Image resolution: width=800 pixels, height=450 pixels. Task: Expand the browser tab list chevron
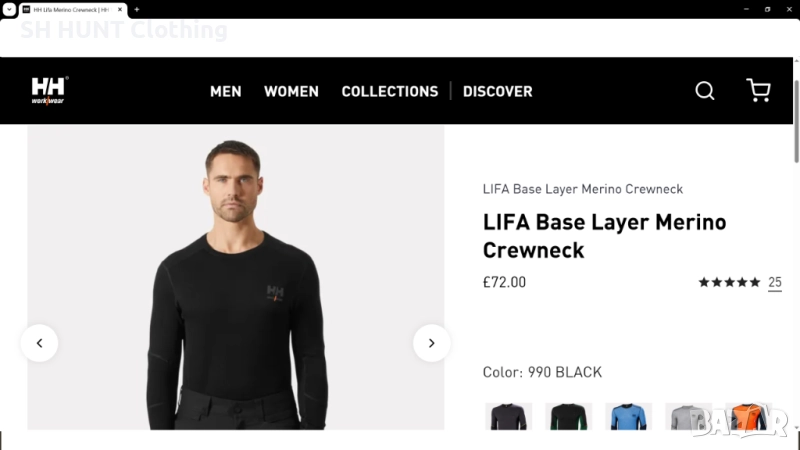point(8,9)
